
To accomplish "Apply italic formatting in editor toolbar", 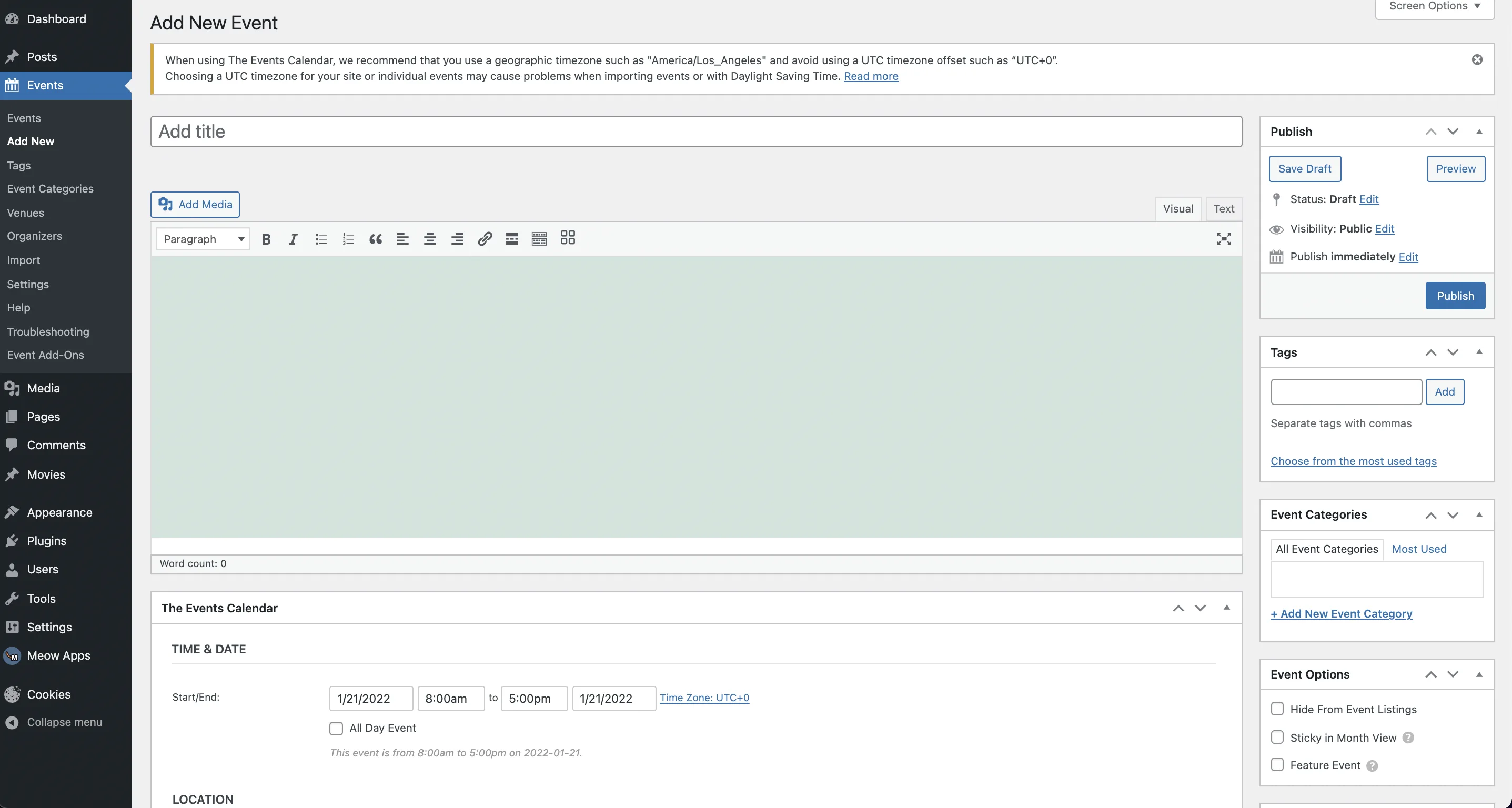I will [x=293, y=239].
